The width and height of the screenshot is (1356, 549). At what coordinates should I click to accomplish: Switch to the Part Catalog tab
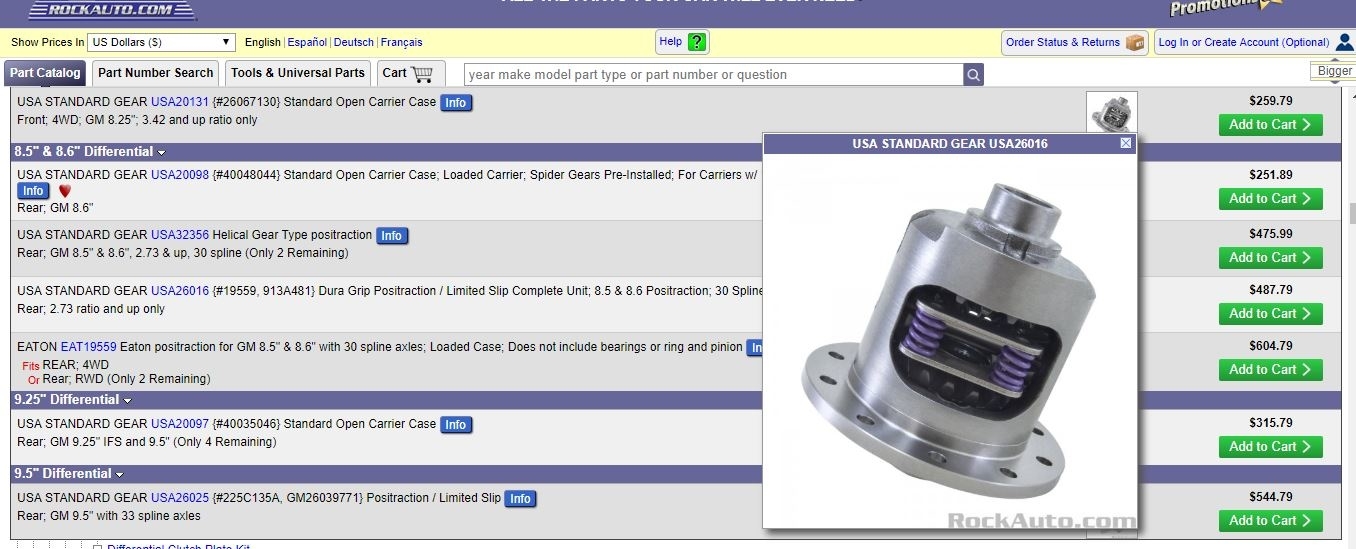pyautogui.click(x=45, y=73)
